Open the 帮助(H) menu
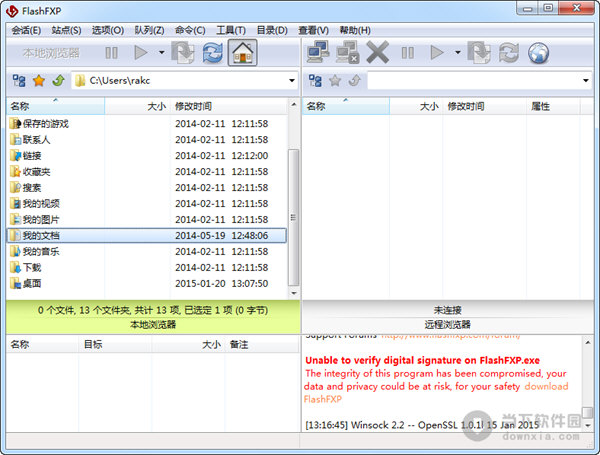The height and width of the screenshot is (455, 600). point(355,30)
